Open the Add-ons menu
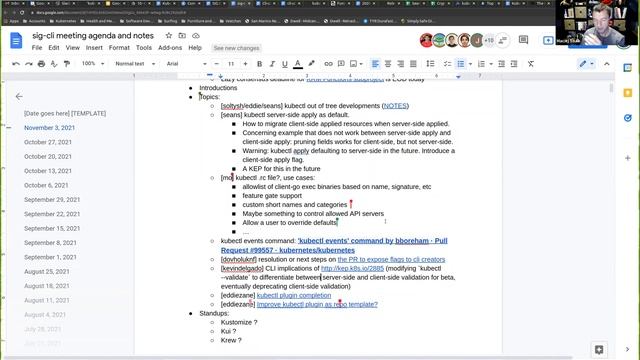640x360 pixels. [170, 48]
